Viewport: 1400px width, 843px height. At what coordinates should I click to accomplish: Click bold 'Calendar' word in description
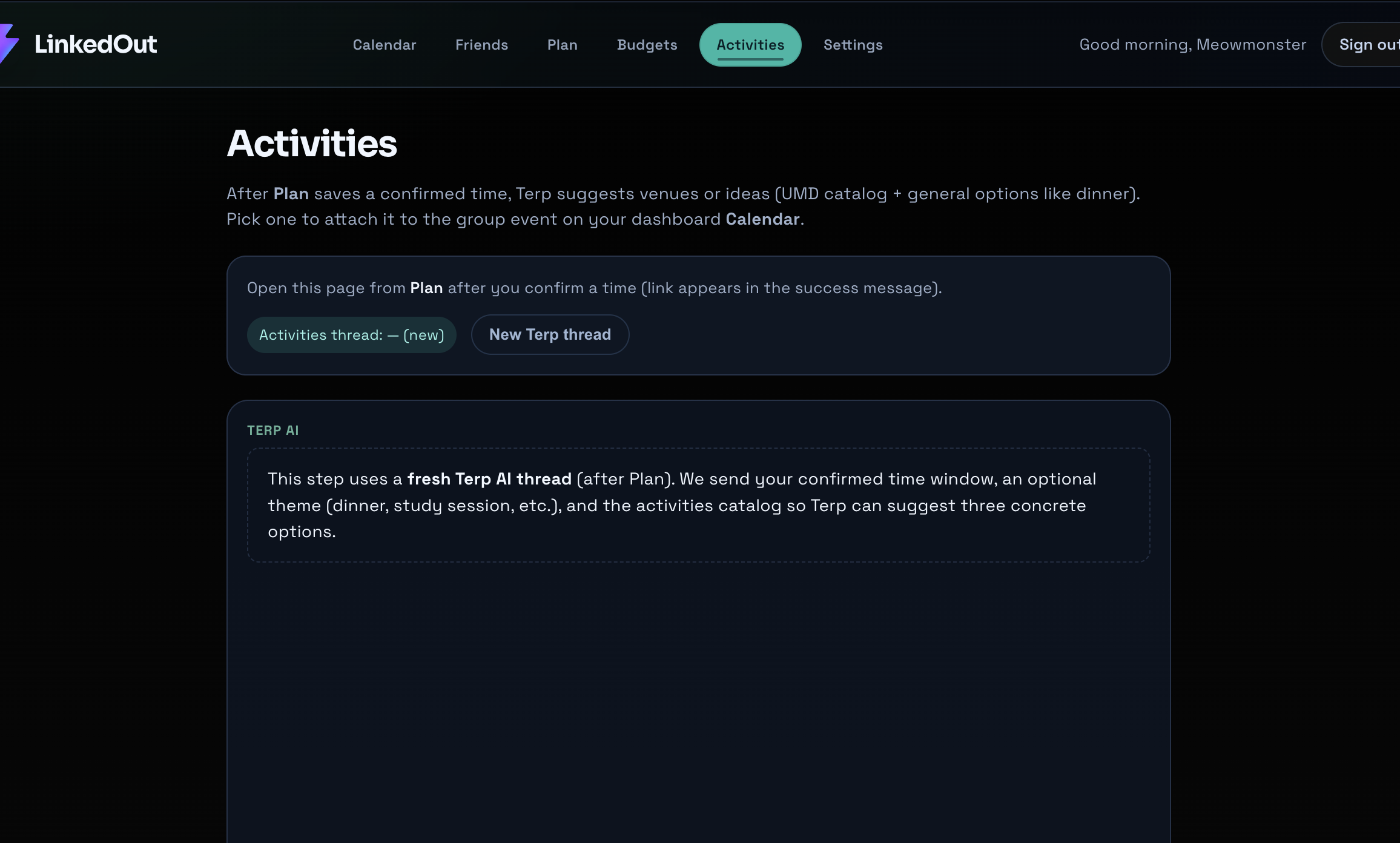(x=762, y=219)
